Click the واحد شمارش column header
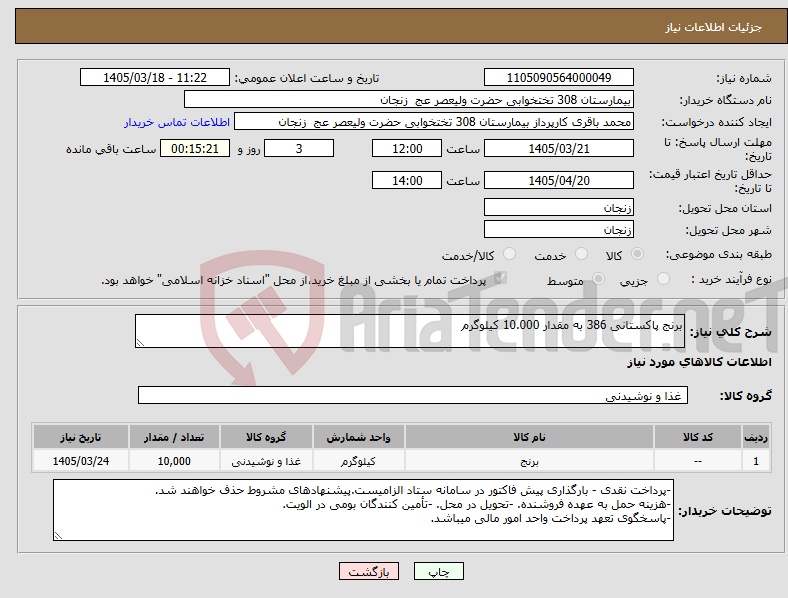This screenshot has height=598, width=788. point(358,437)
